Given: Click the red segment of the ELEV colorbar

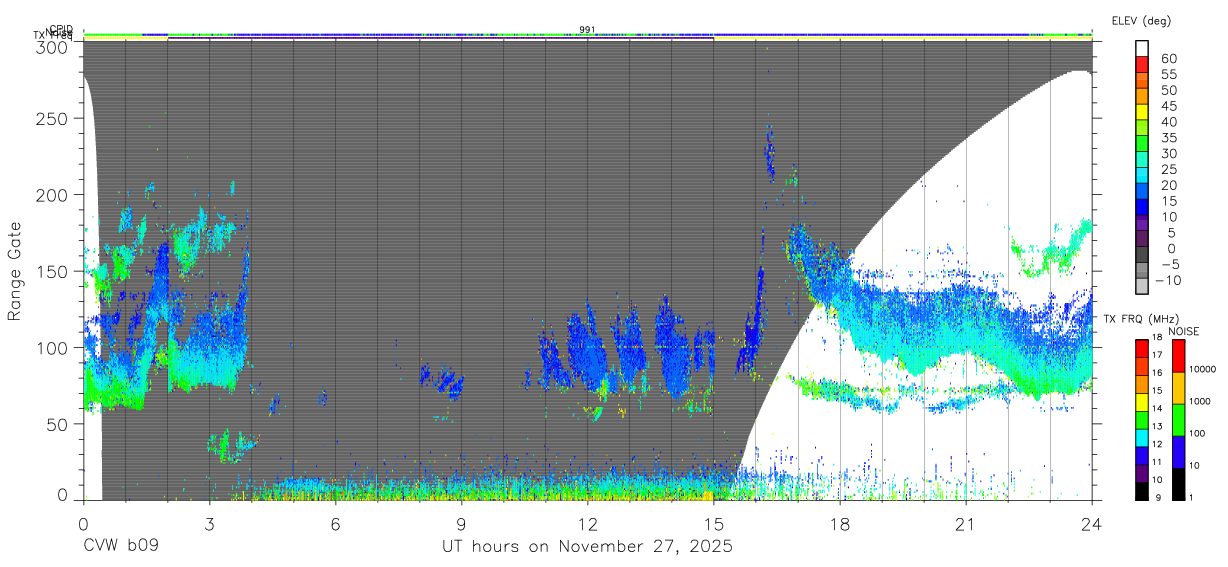Looking at the screenshot, I should tap(1143, 65).
